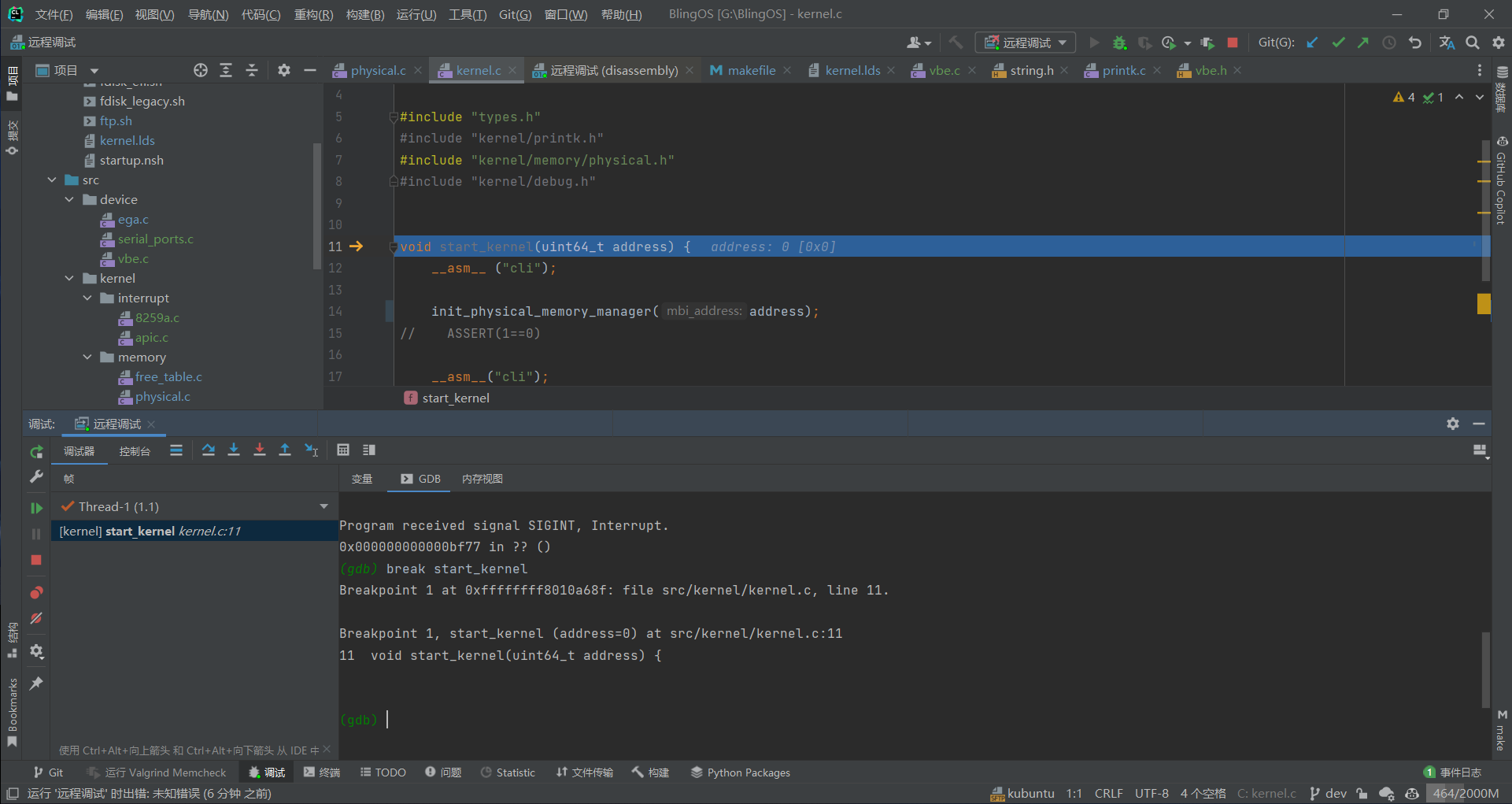Image resolution: width=1512 pixels, height=804 pixels.
Task: Switch to the makefile editor tab
Action: [x=750, y=71]
